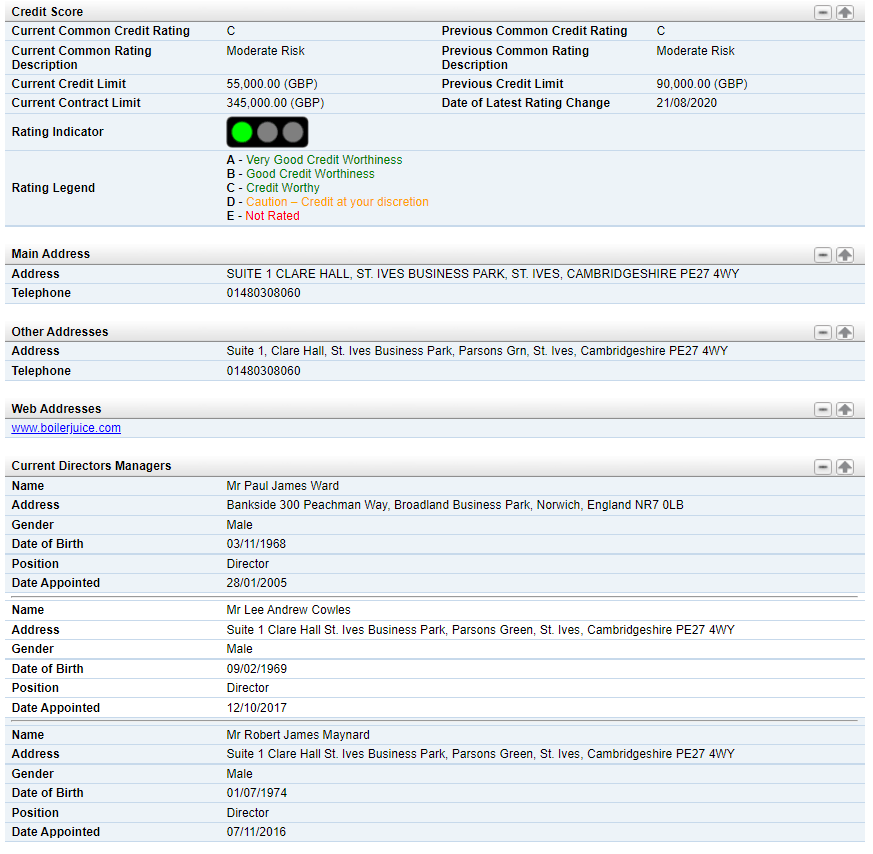Screen dimensions: 873x854
Task: Click up arrow icon in Current Directors Managers header
Action: (845, 467)
